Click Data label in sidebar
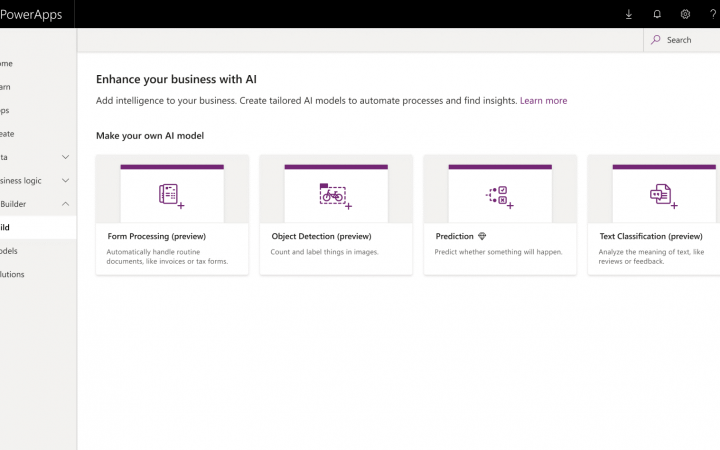The width and height of the screenshot is (720, 450). (x=4, y=157)
